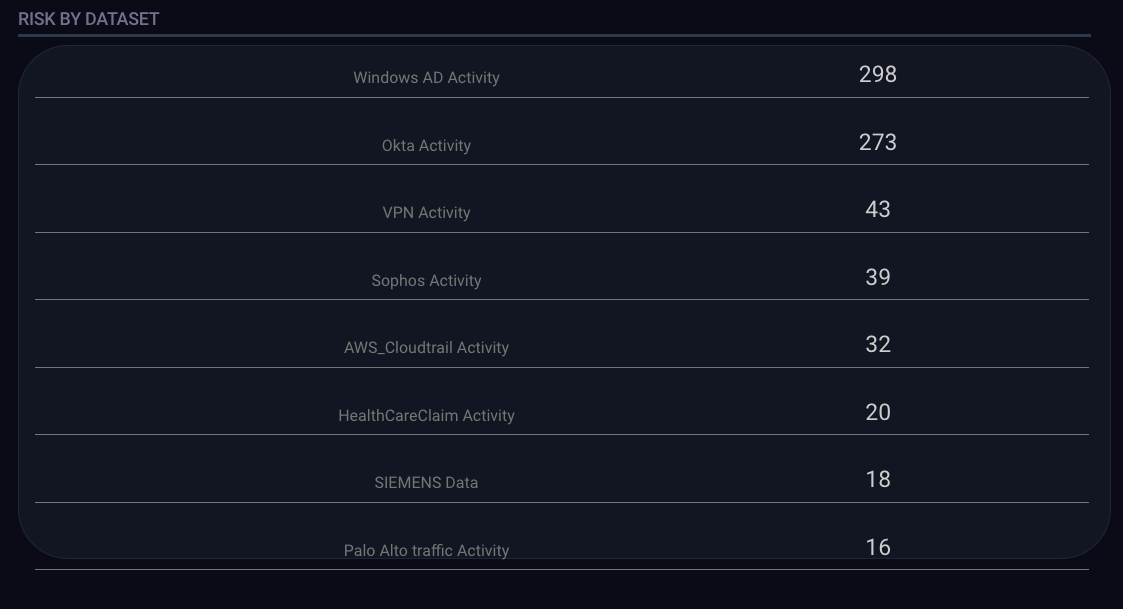Click the HealthCareClaim risk count 20
1123x609 pixels.
[x=877, y=413]
